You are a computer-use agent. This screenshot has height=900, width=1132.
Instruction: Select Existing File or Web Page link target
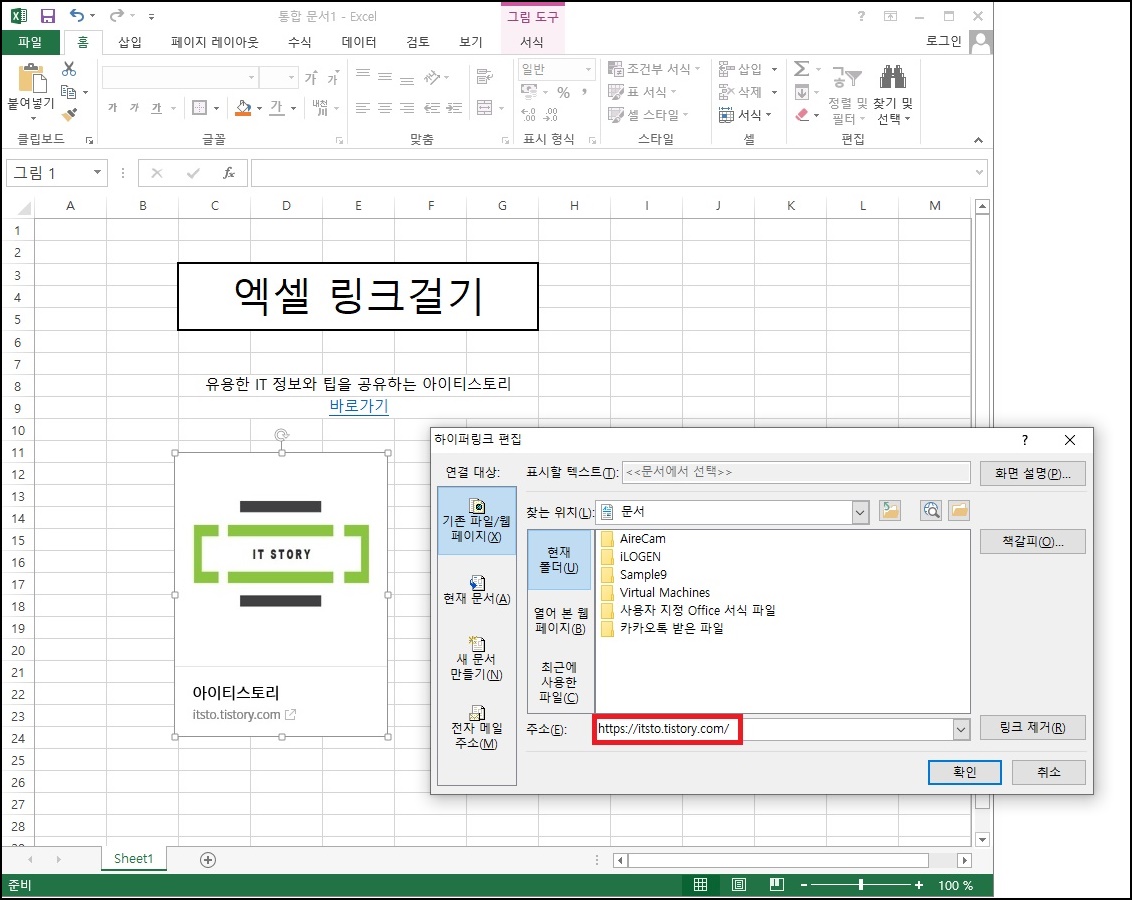(476, 521)
